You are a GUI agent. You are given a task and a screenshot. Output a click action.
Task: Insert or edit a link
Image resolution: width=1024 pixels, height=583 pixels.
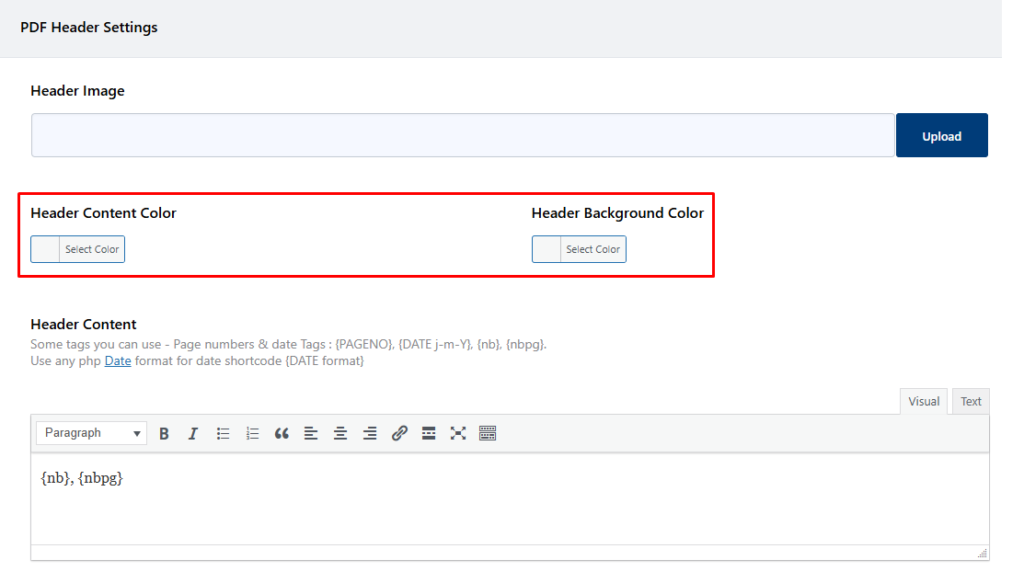coord(400,433)
